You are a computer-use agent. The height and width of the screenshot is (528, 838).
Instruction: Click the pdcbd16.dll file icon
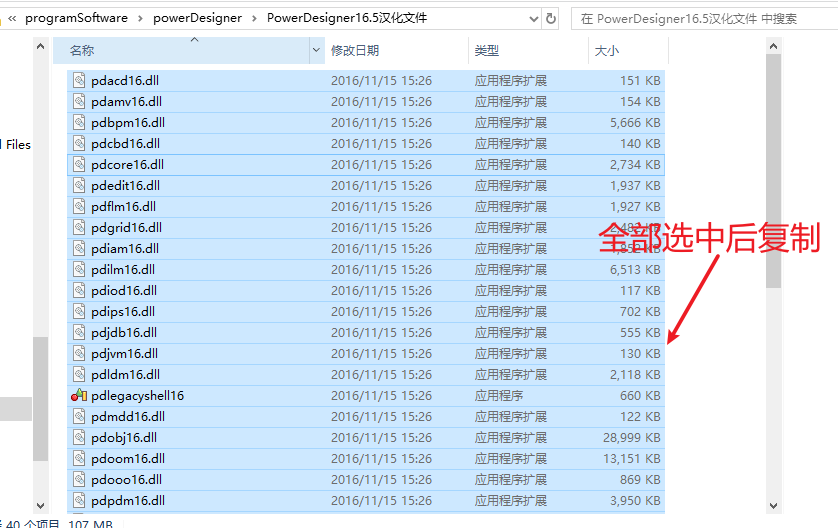[x=79, y=143]
